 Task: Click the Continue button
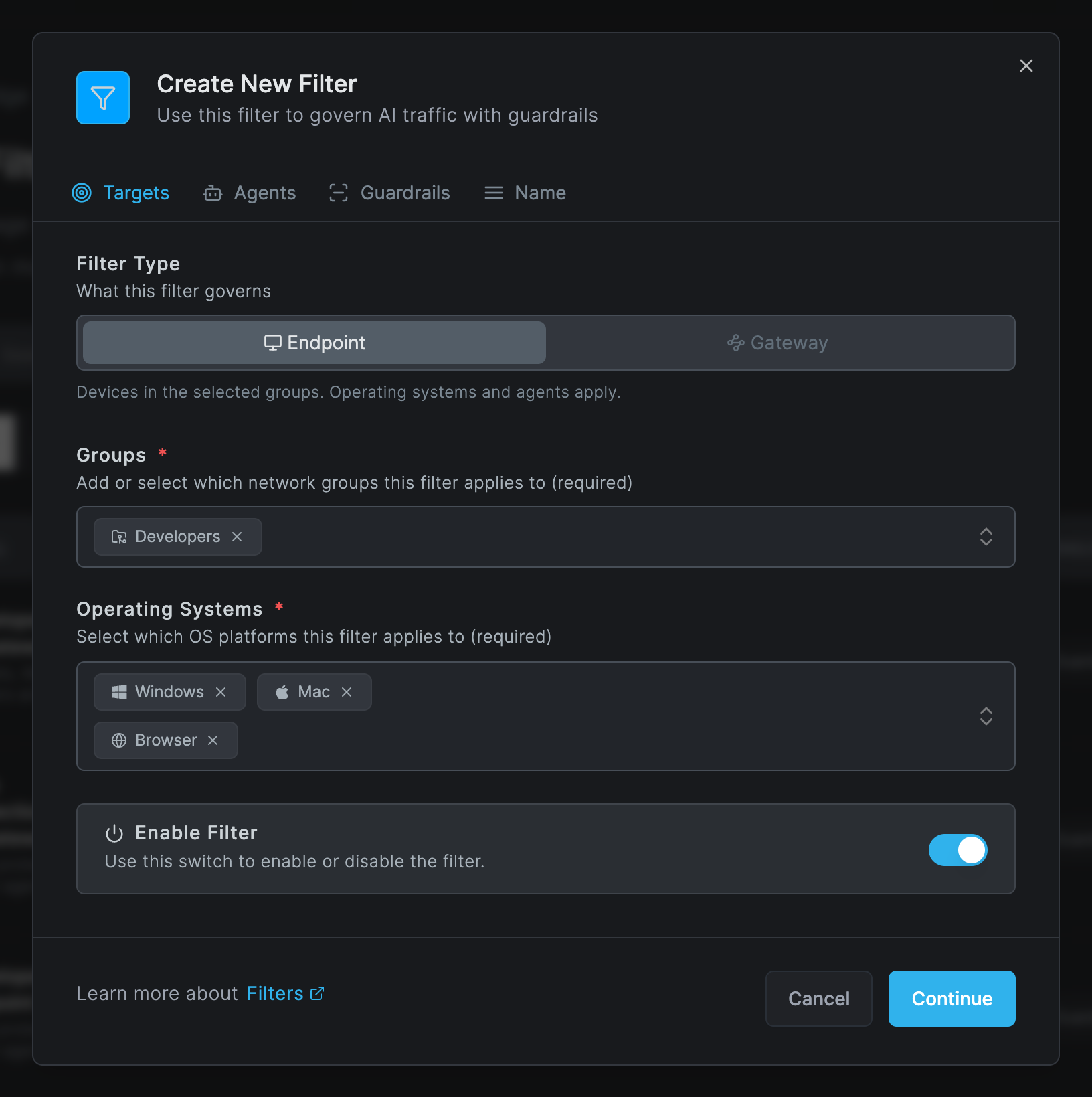point(951,999)
